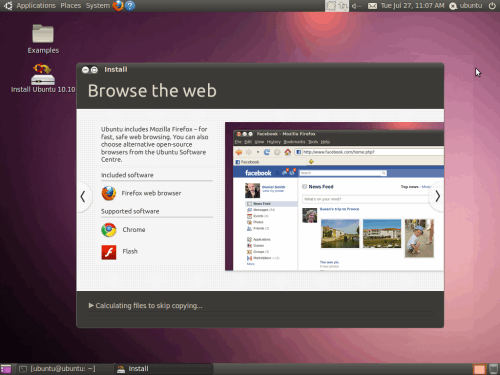
Task: Click the Ubuntu logo beside Applications
Action: point(8,6)
